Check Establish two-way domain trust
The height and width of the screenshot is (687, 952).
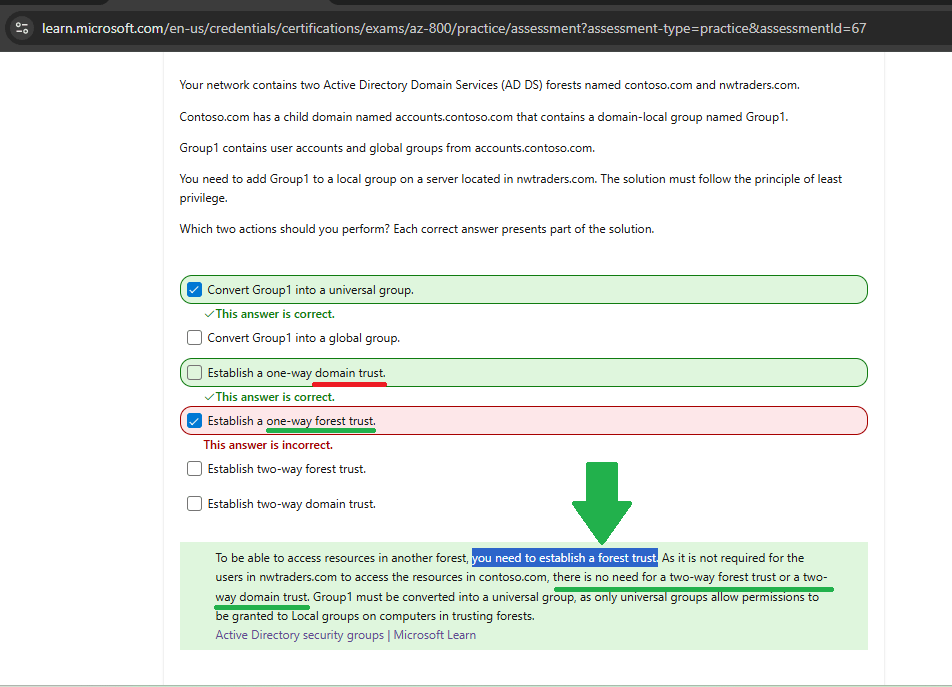[x=194, y=504]
